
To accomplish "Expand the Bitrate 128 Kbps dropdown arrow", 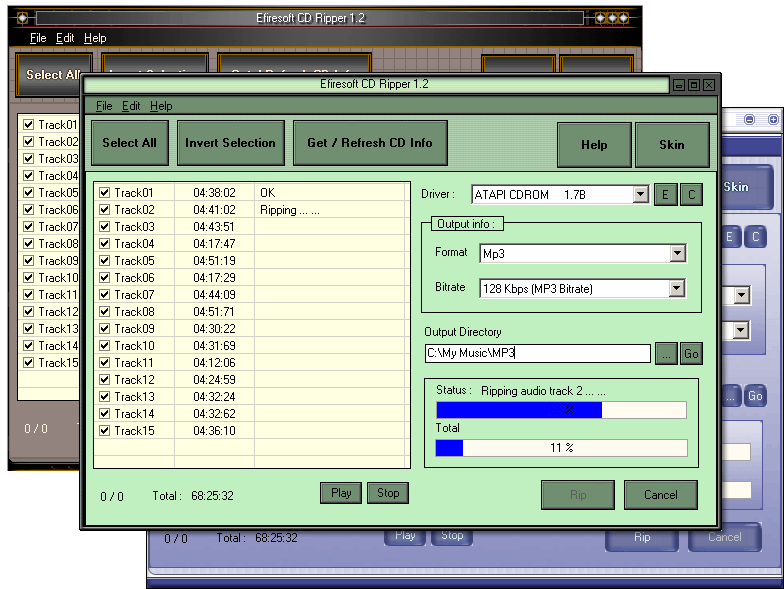I will pyautogui.click(x=676, y=288).
